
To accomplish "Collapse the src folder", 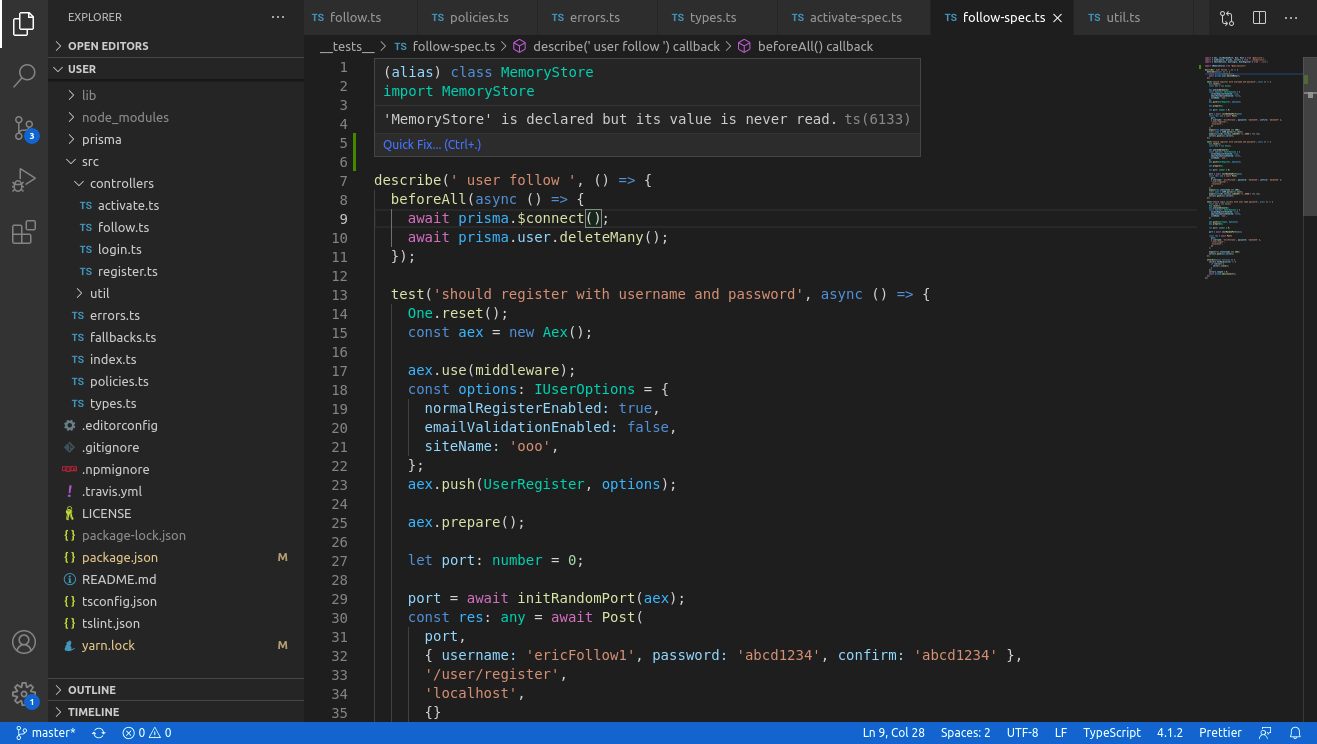I will (x=176, y=161).
